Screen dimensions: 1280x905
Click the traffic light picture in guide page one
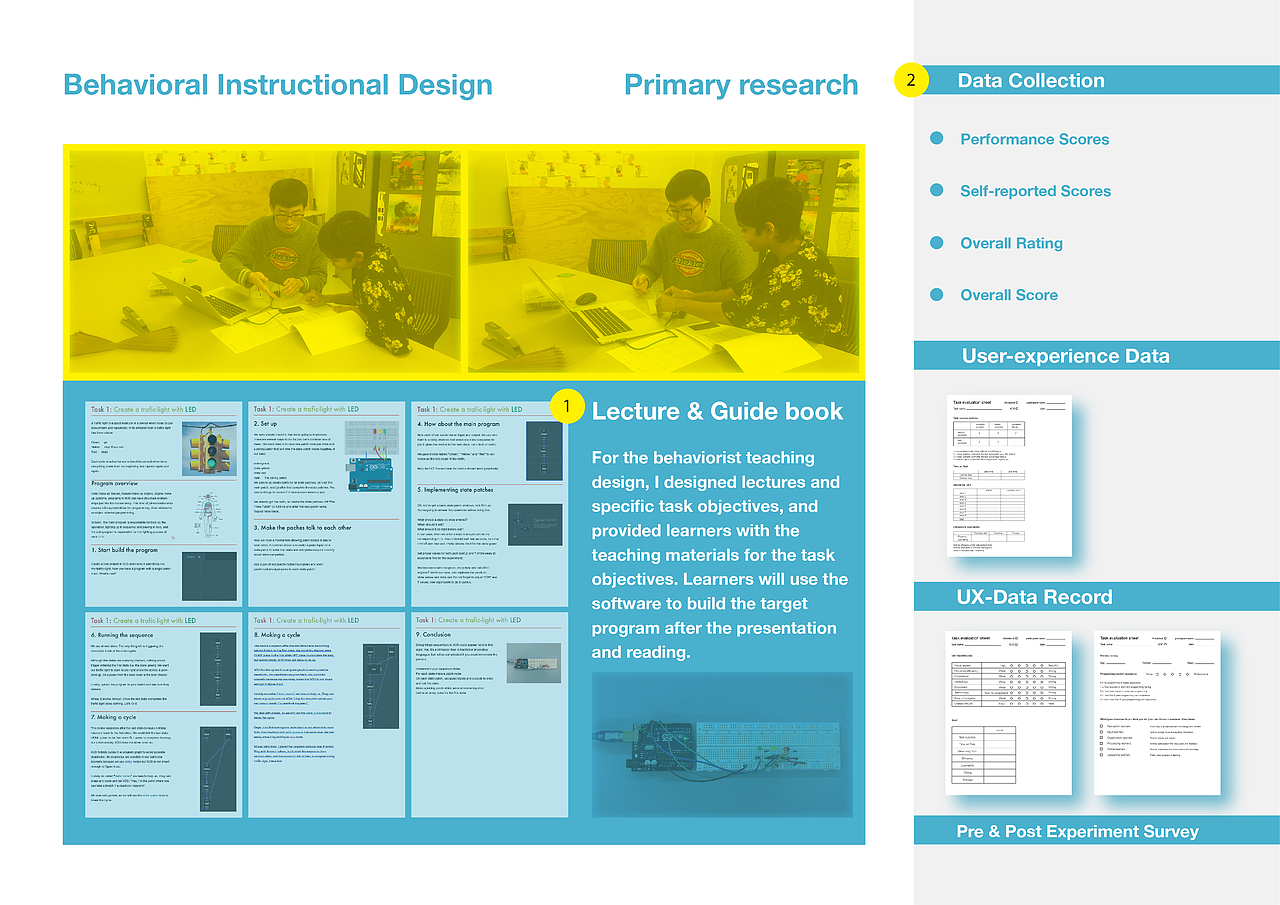pyautogui.click(x=210, y=448)
